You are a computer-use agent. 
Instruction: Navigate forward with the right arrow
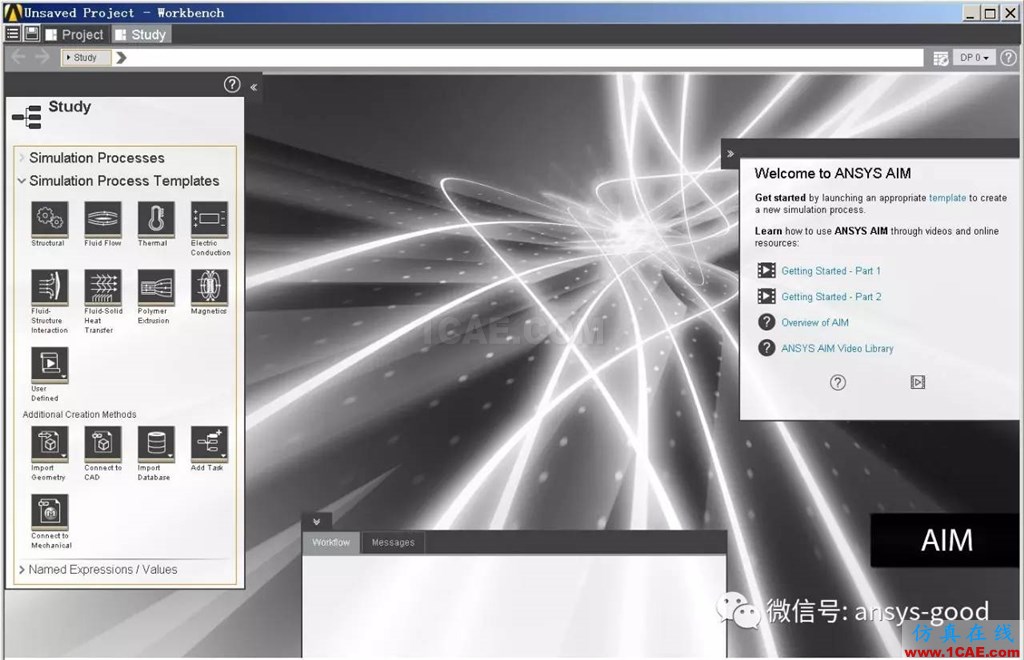(42, 57)
